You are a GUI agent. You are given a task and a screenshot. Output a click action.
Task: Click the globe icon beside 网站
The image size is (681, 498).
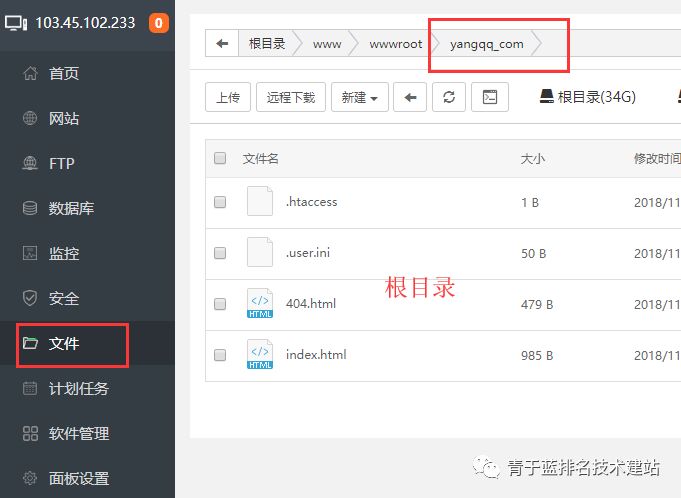coord(30,118)
